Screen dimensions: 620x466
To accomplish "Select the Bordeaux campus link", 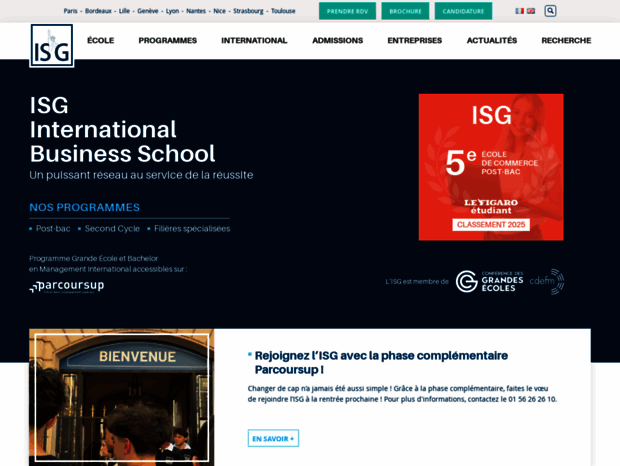I will 98,11.
